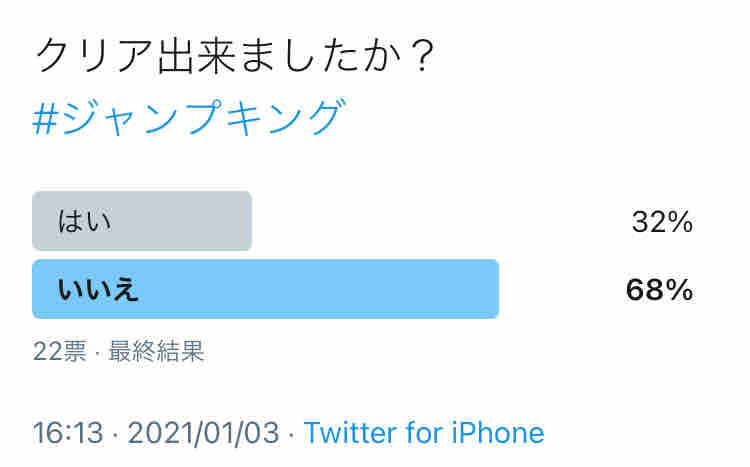Click the 68% poll percentage
The image size is (750, 467).
pyautogui.click(x=660, y=290)
